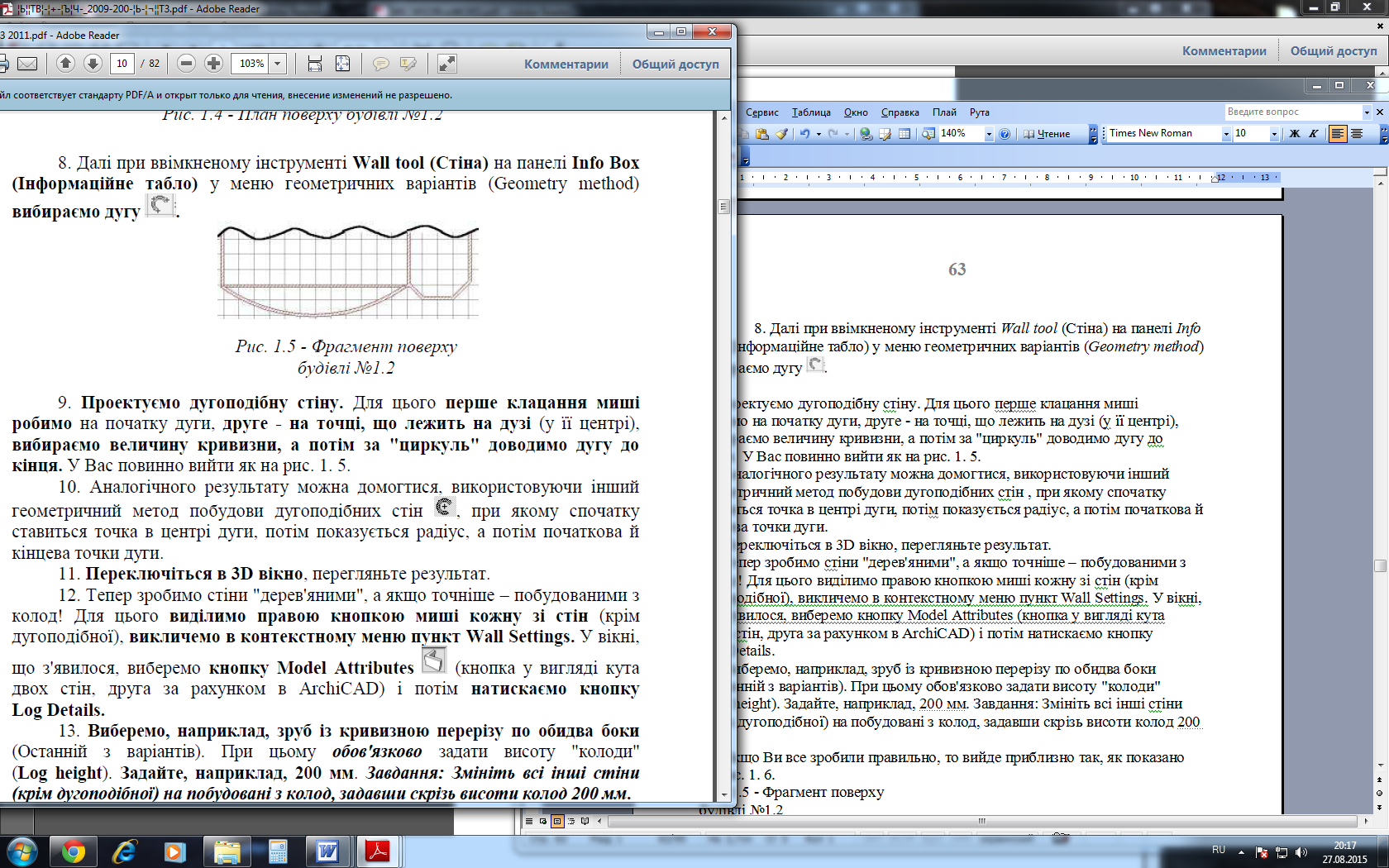Launch Google Chrome from taskbar

point(73,851)
